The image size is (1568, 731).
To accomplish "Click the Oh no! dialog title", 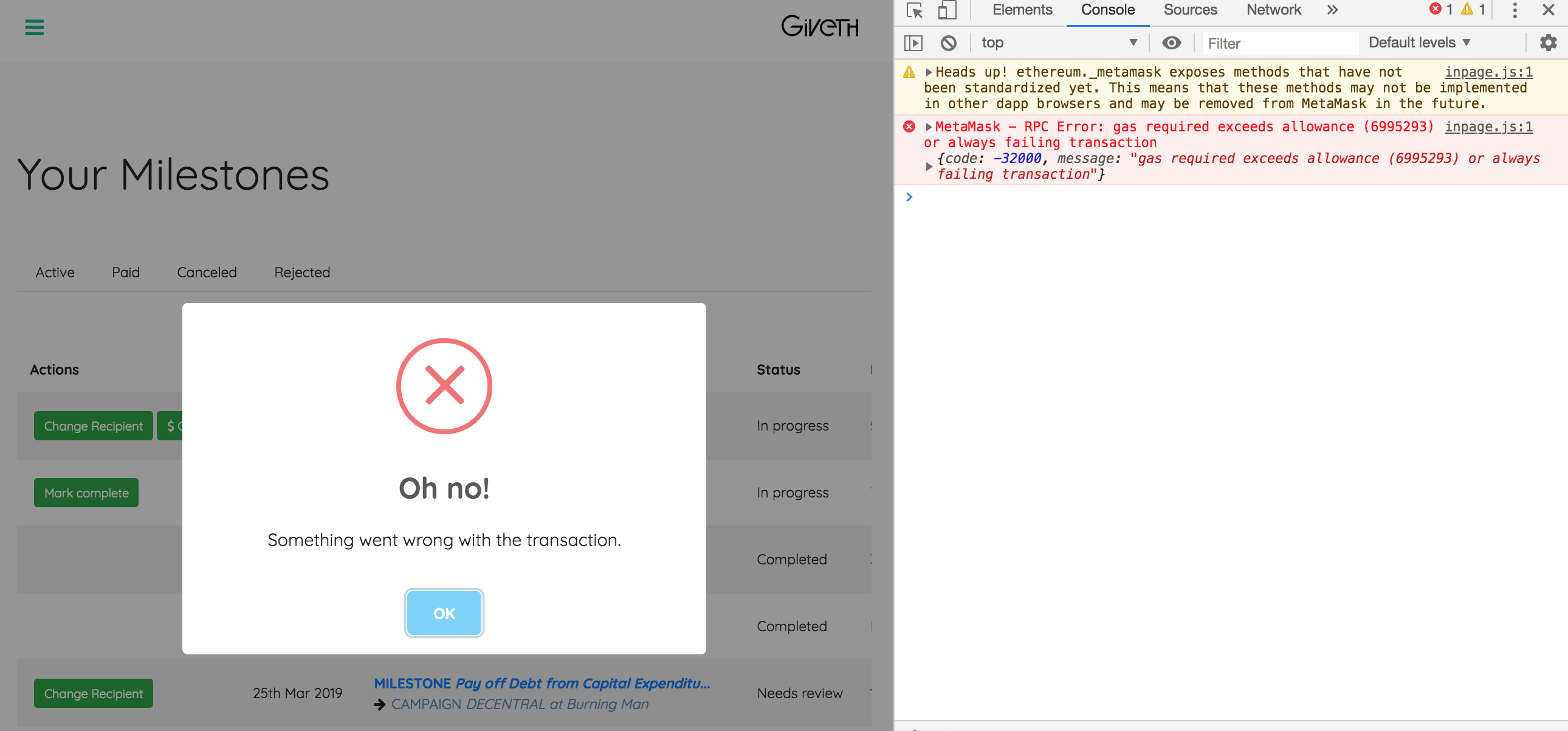I will (x=444, y=488).
